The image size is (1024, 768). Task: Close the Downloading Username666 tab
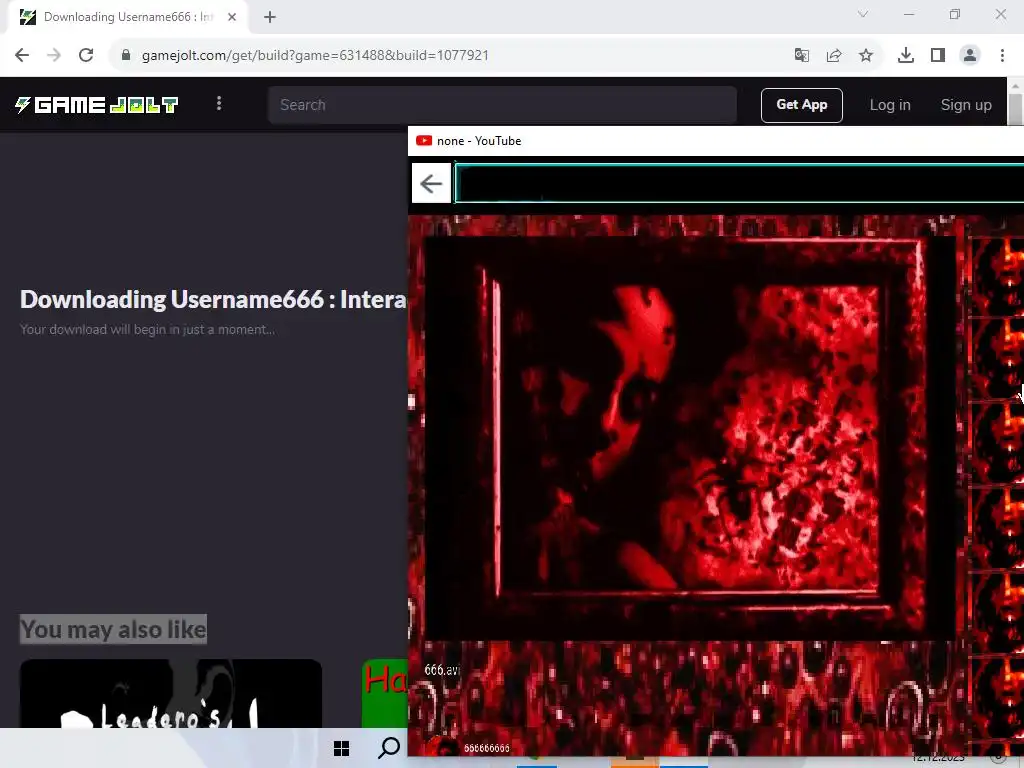point(232,17)
